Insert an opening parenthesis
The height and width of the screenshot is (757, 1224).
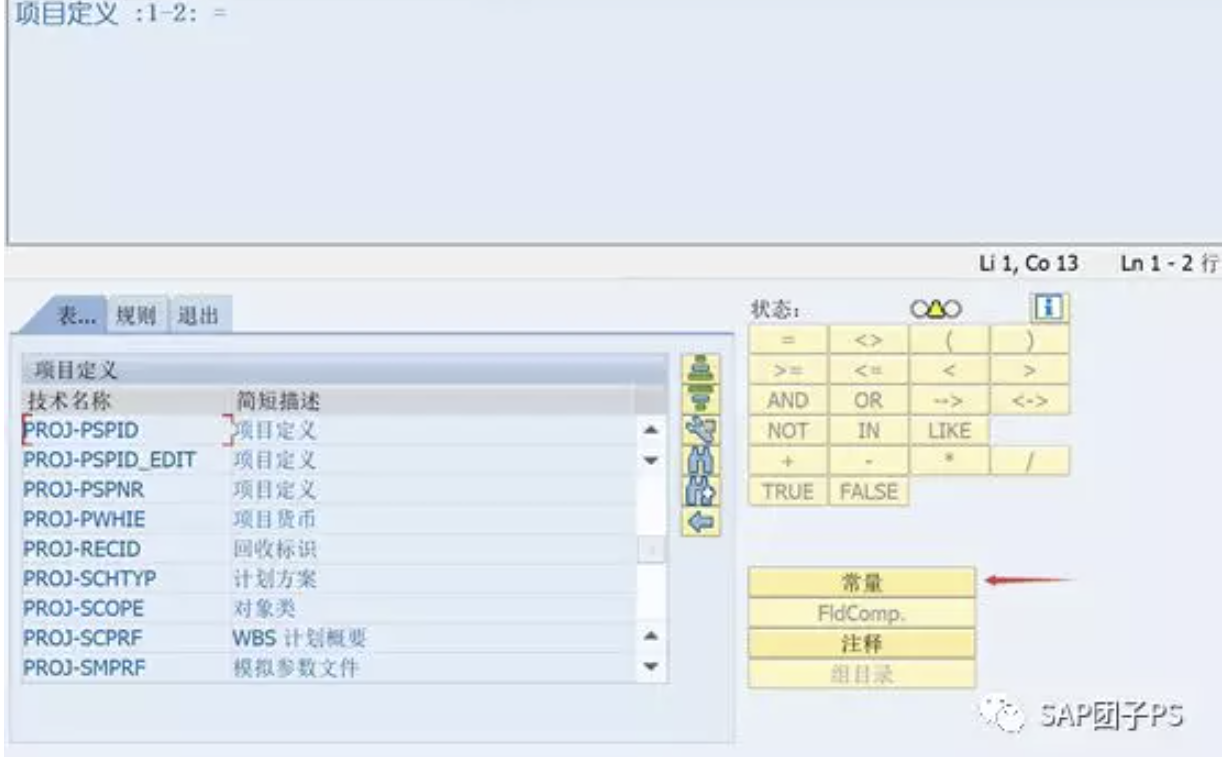tap(949, 340)
